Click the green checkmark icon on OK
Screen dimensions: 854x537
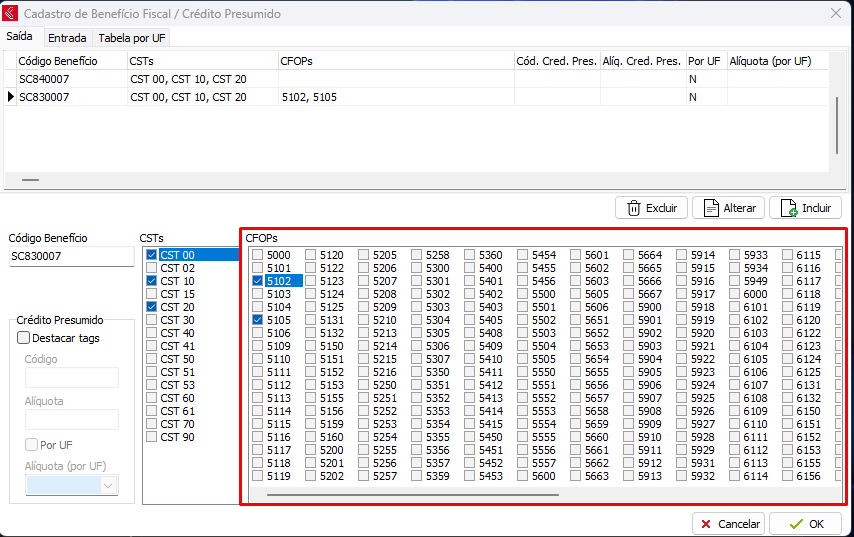click(x=795, y=524)
